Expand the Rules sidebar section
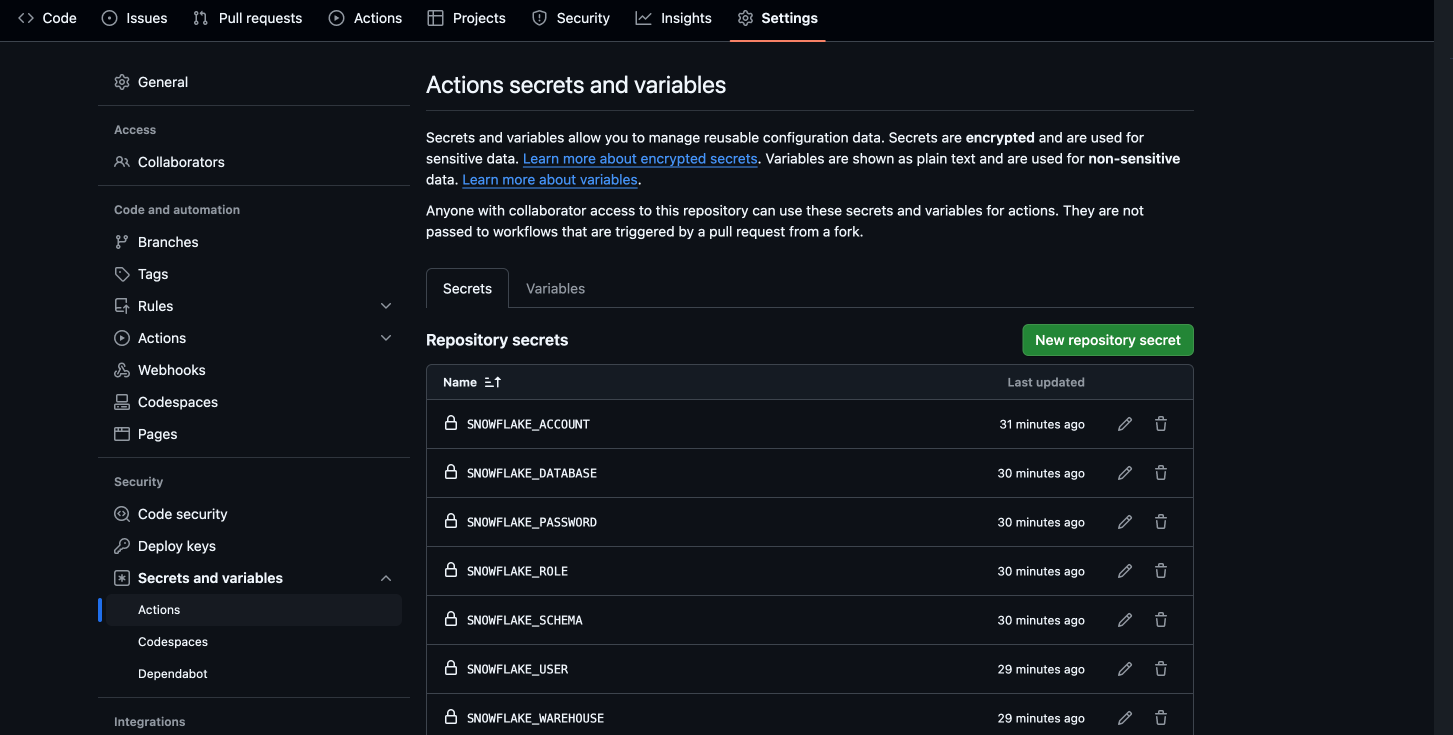Screen dimensions: 1453x735 click(386, 305)
